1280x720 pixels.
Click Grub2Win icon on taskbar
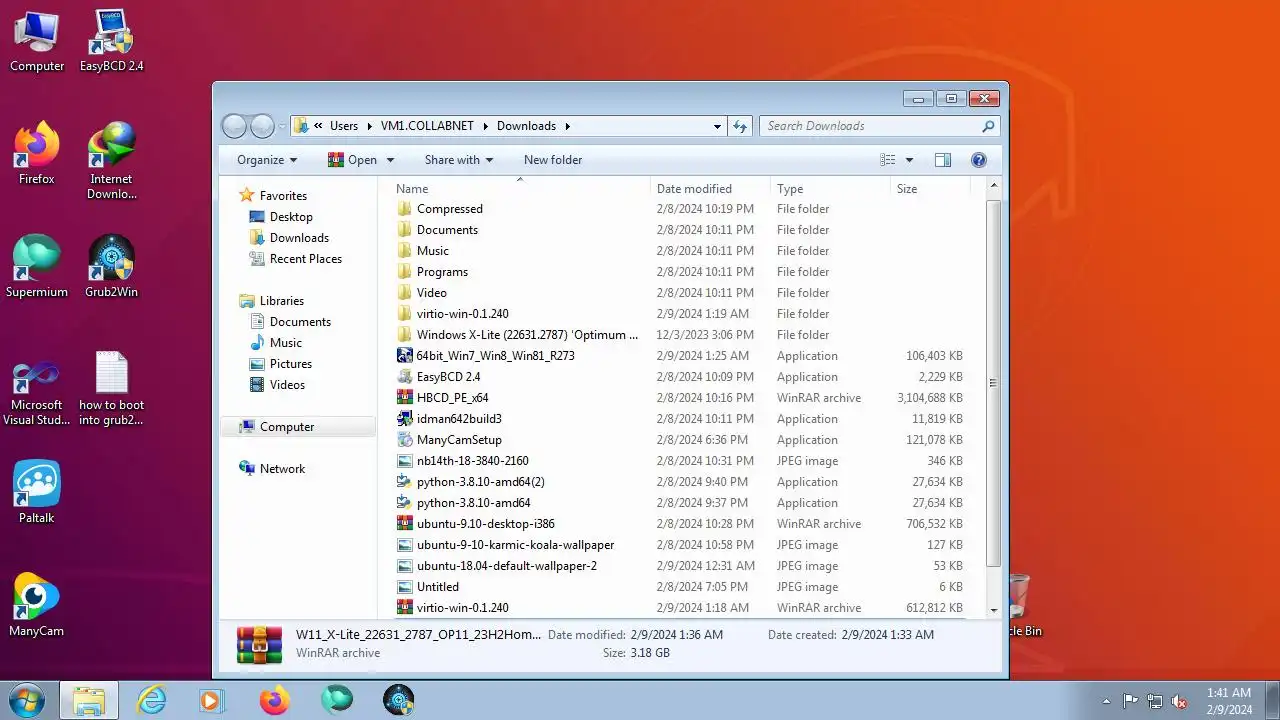click(x=399, y=700)
